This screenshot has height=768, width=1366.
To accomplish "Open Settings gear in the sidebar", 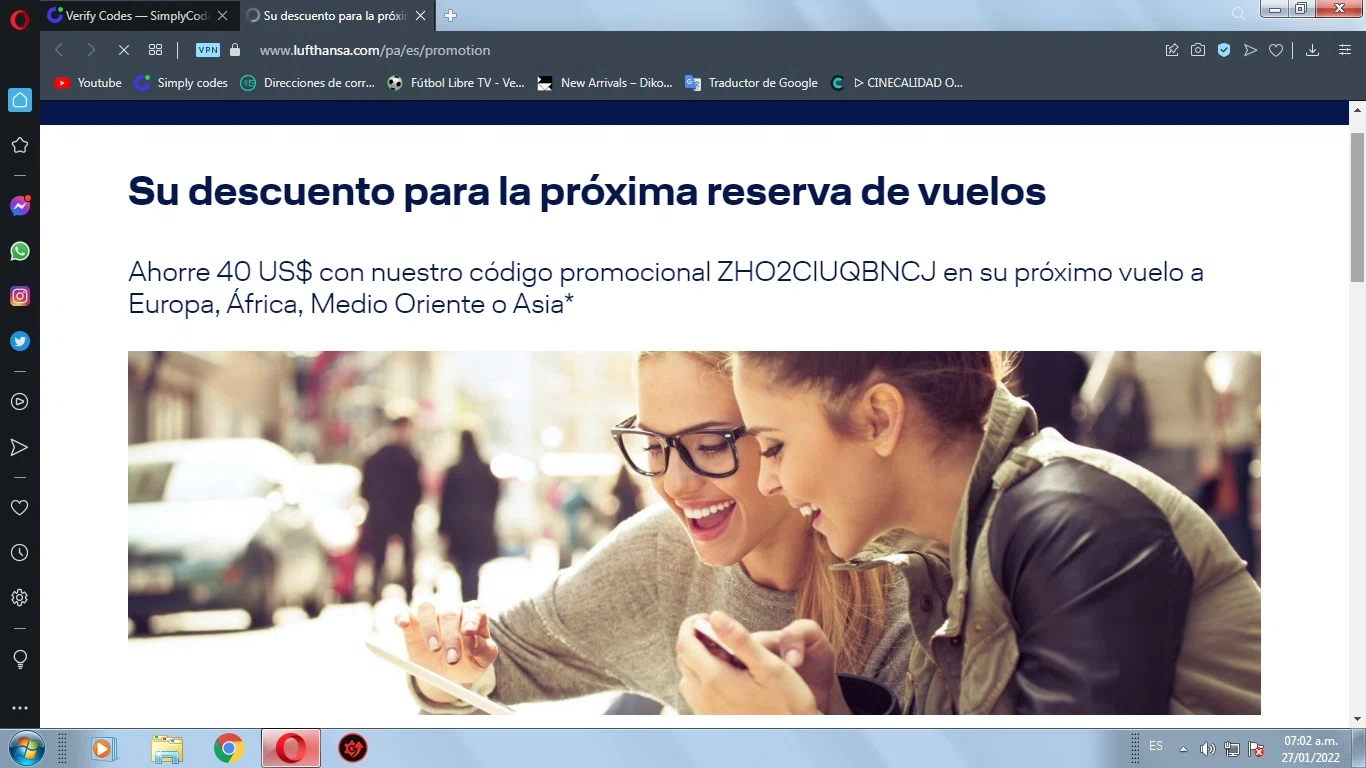I will [x=19, y=598].
